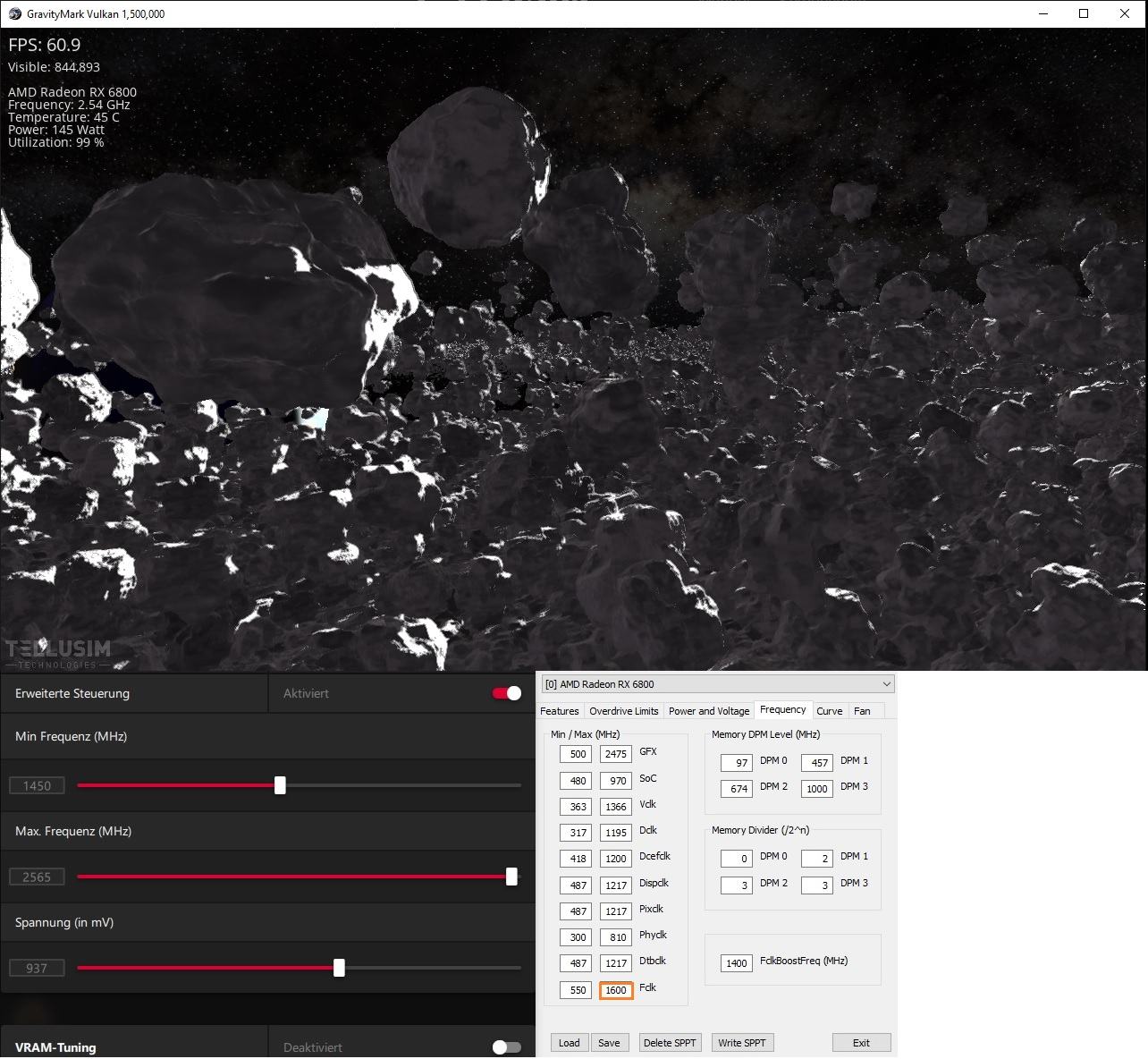Screen dimensions: 1148x1059
Task: Click the Dtbclk minimum field 487
Action: pos(576,963)
